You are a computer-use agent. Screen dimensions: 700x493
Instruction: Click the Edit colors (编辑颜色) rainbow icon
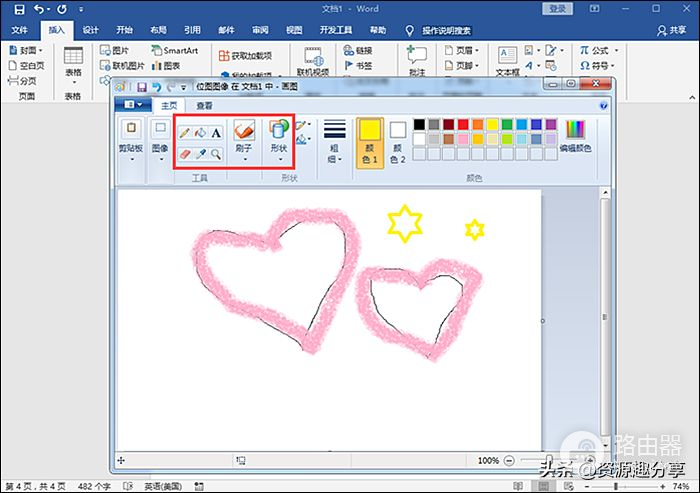(575, 130)
